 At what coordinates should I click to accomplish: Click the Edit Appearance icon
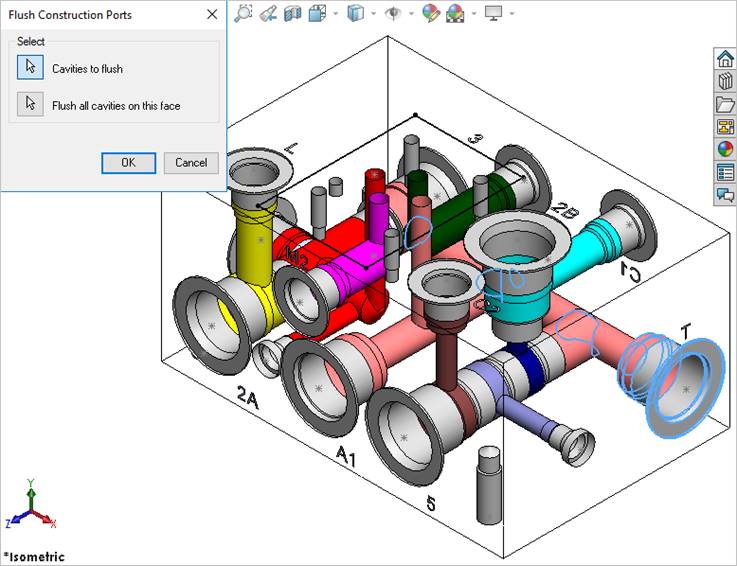[x=431, y=13]
